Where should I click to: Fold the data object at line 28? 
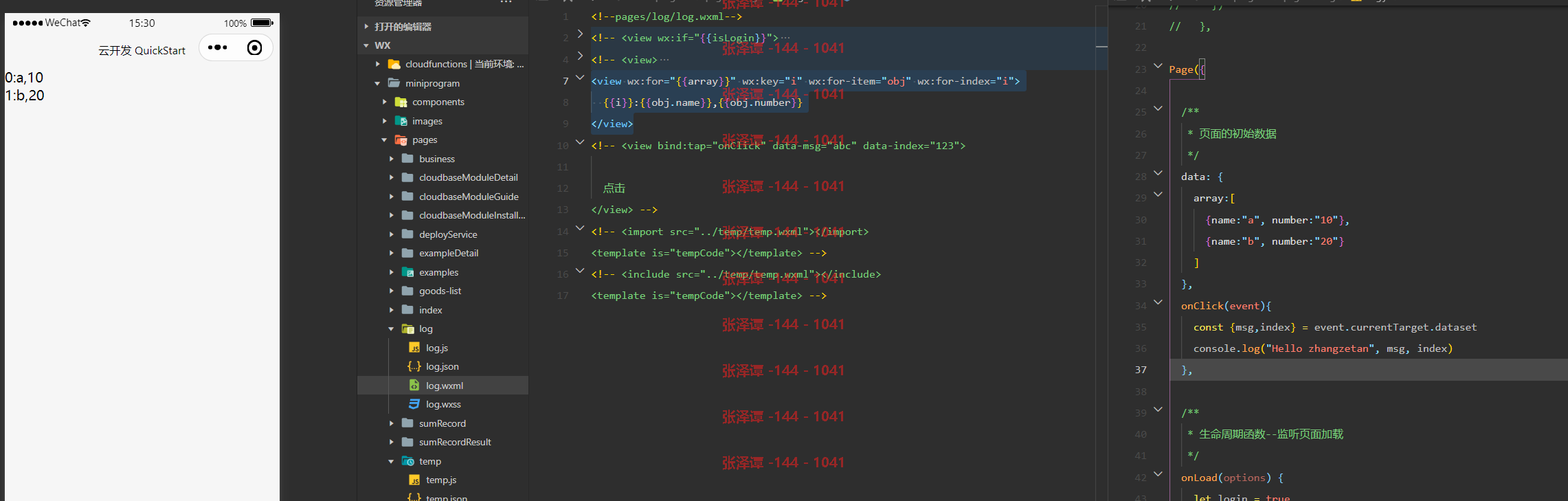(x=1158, y=173)
